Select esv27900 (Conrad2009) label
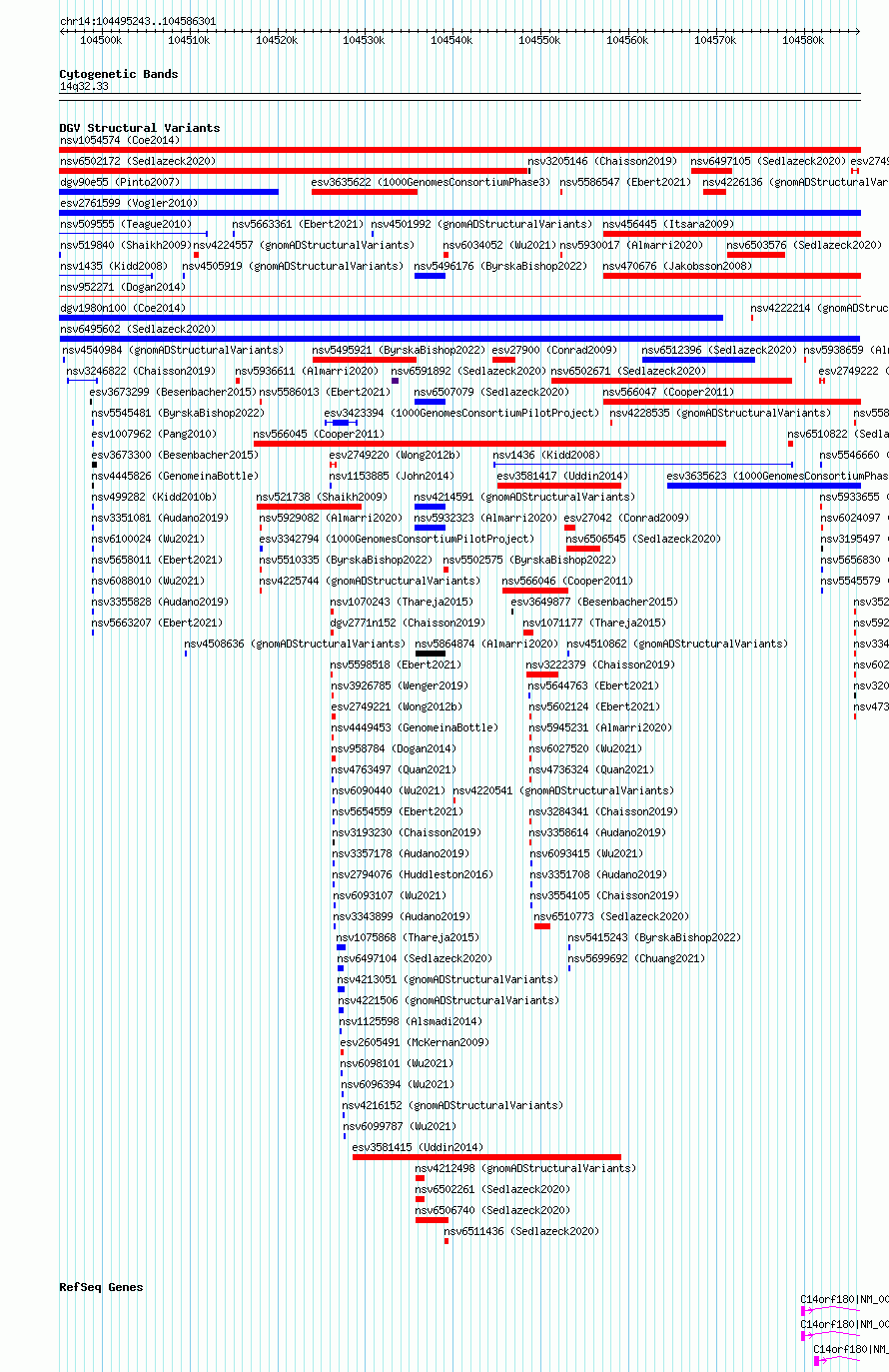Viewport: 889px width, 1372px height. pos(554,350)
